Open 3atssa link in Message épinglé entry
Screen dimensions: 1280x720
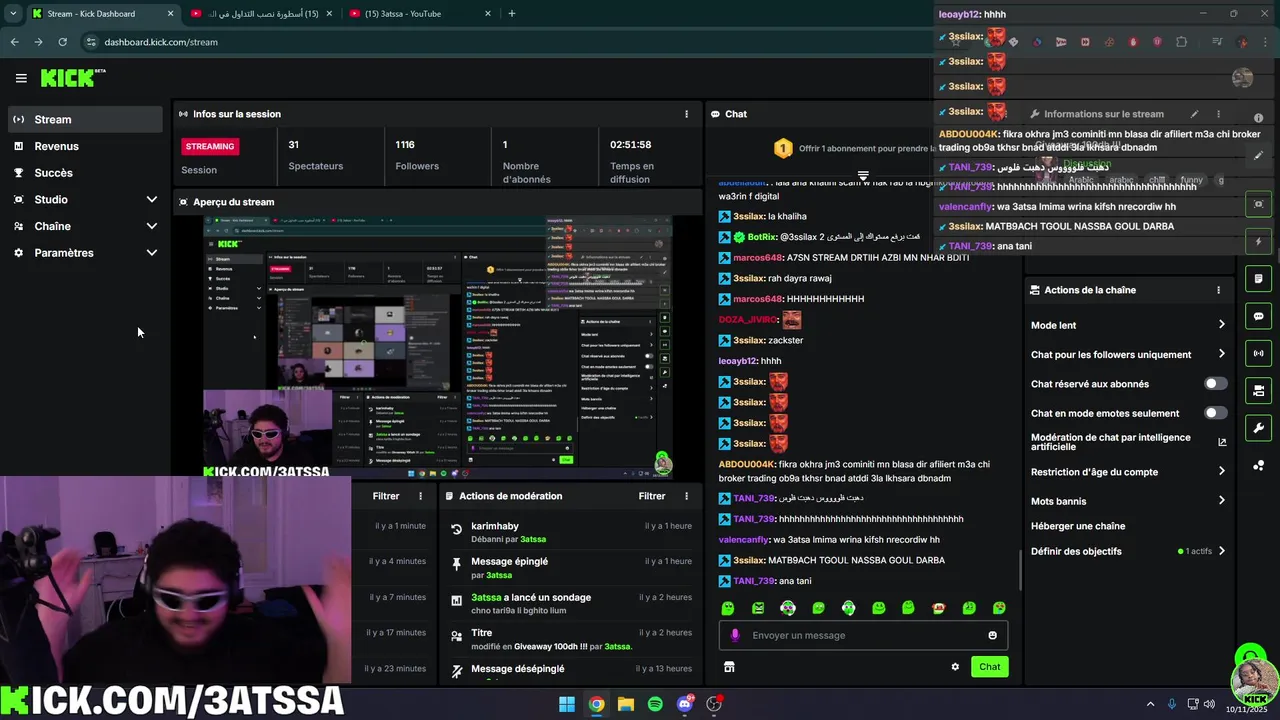pos(499,575)
